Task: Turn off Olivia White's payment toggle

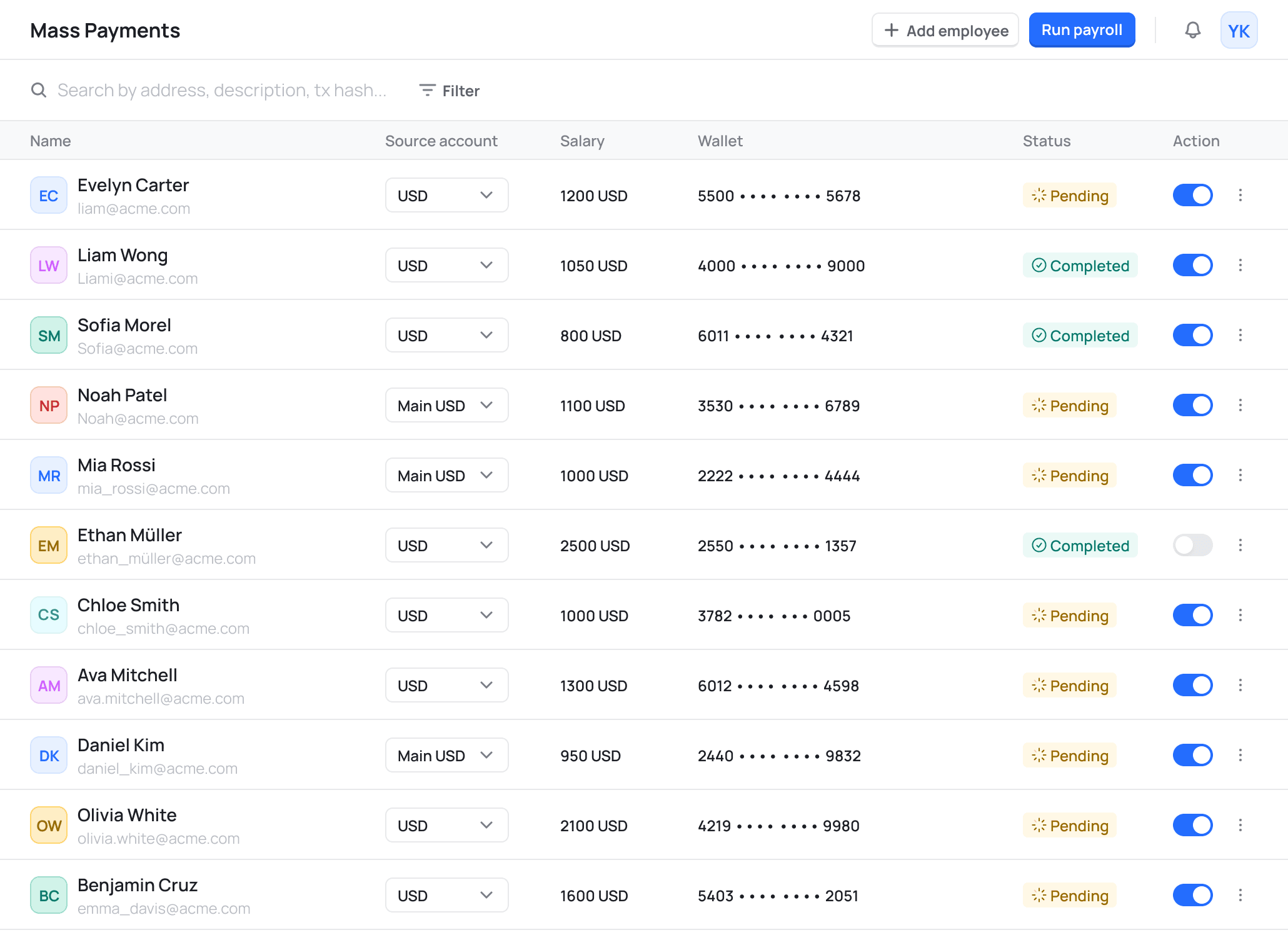Action: [1193, 825]
